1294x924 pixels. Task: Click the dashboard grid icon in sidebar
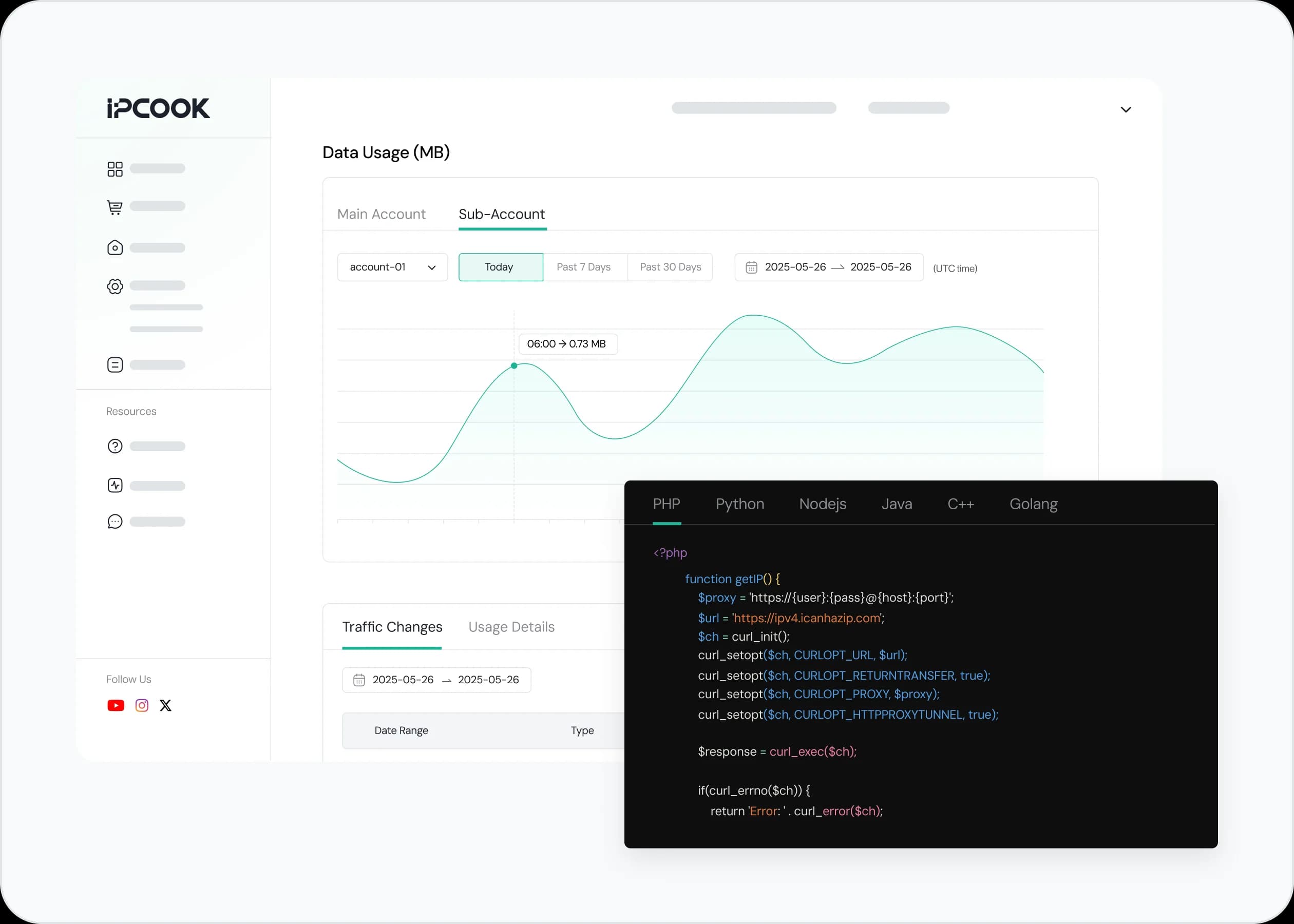click(x=115, y=169)
